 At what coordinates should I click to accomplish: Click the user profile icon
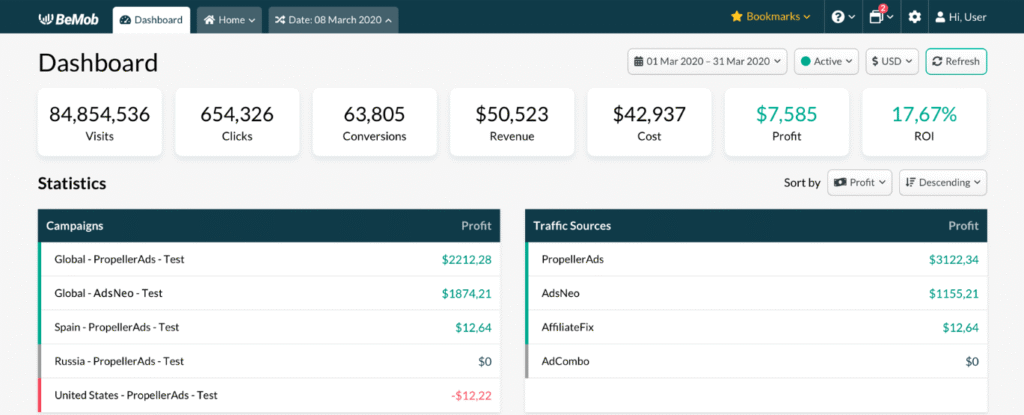tap(940, 18)
